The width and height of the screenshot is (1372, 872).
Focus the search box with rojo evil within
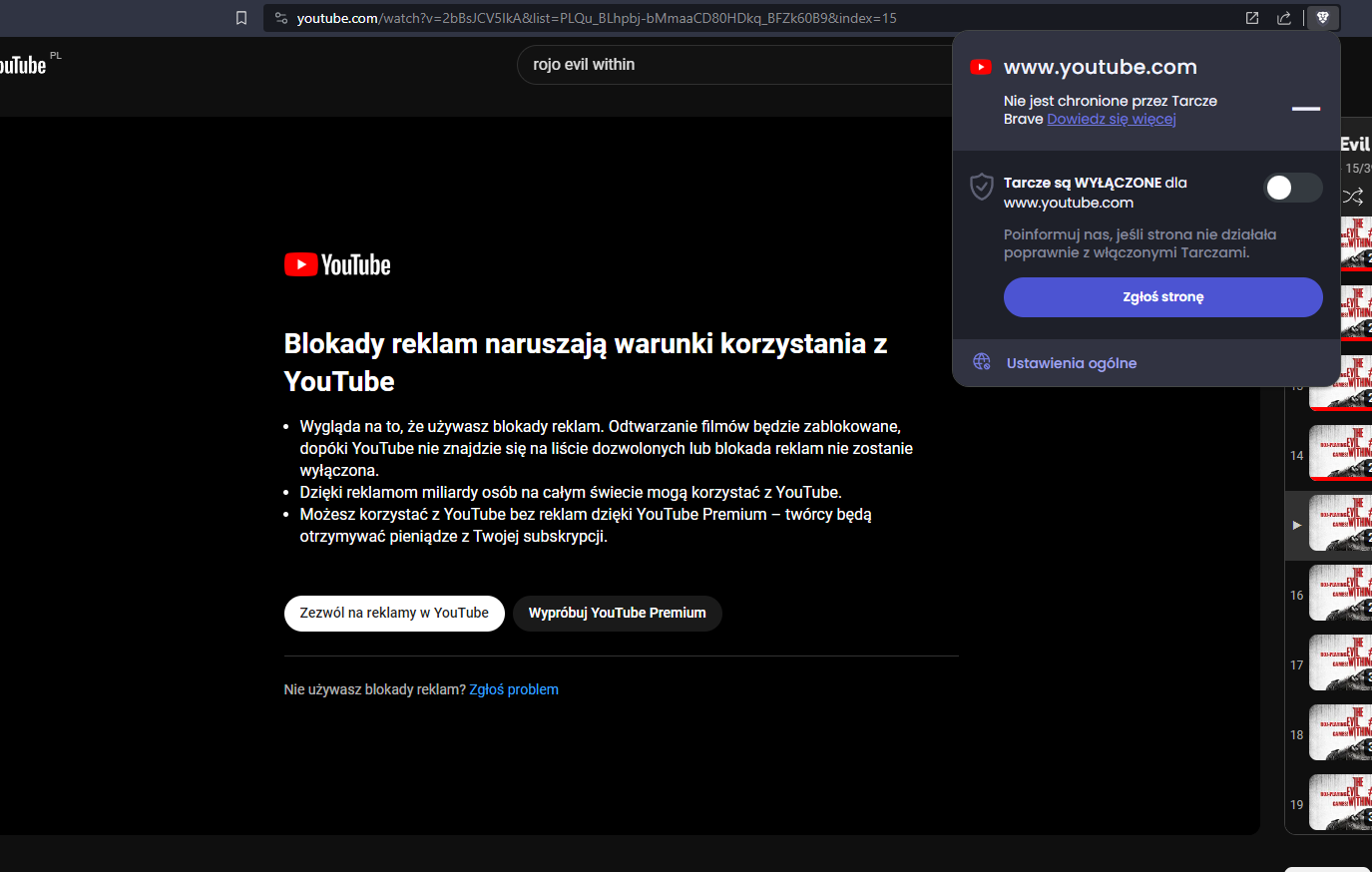pos(734,65)
